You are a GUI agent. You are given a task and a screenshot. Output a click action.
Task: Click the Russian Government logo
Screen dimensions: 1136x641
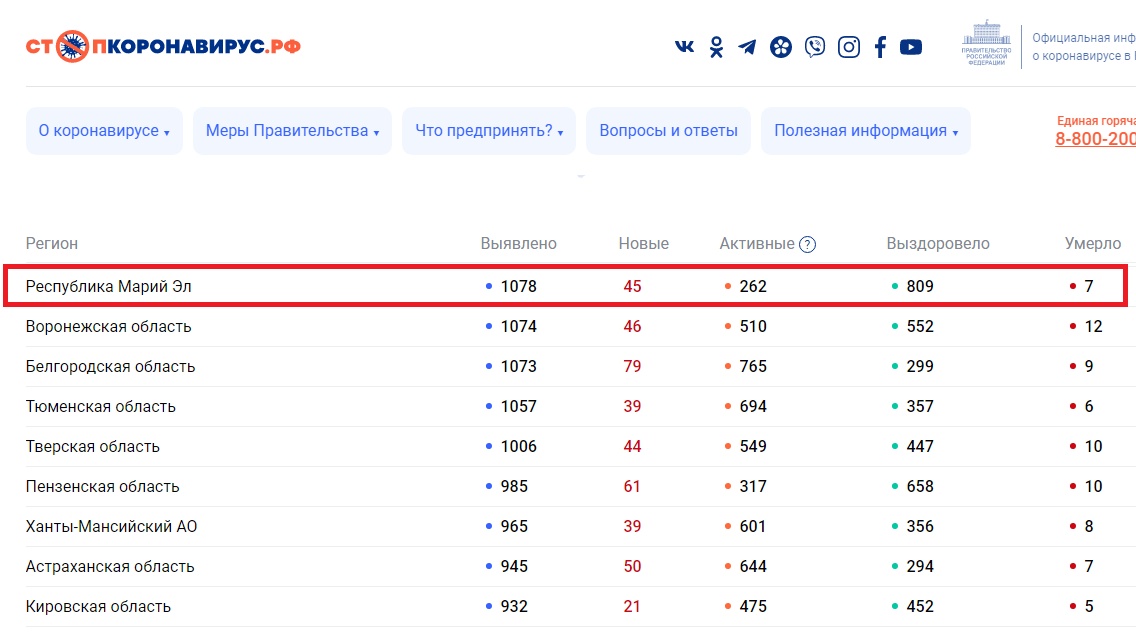coord(986,43)
